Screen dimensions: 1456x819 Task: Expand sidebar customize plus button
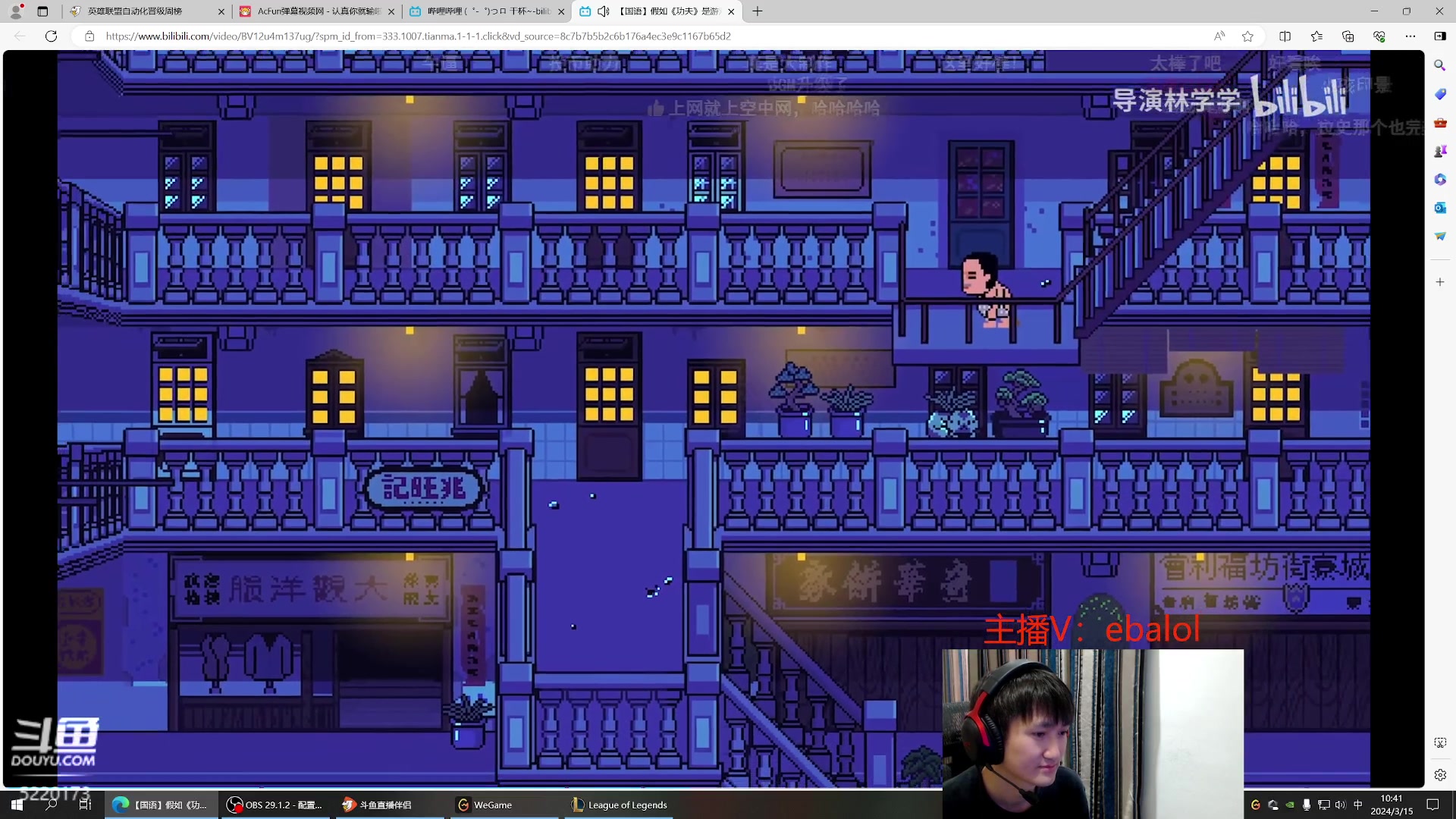[1440, 281]
